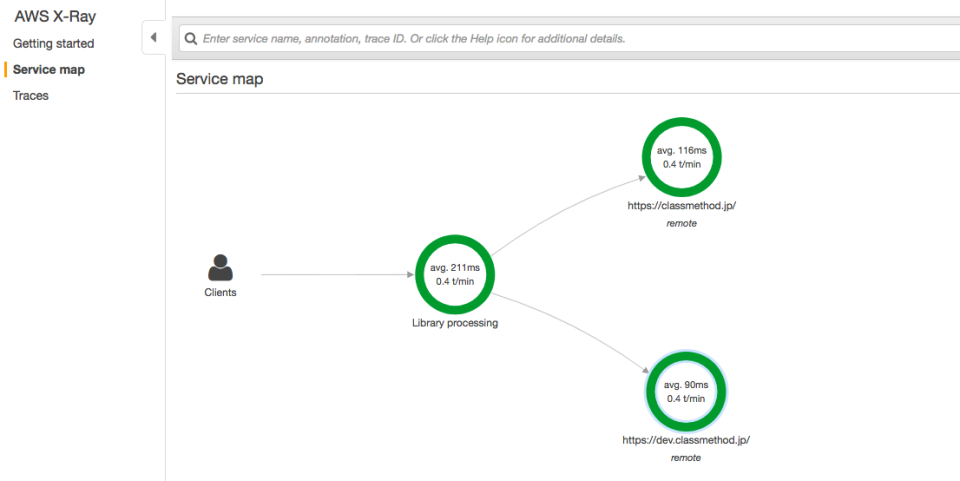Viewport: 960px width, 481px height.
Task: Click the https://classmethod.jp/ node label
Action: point(681,206)
